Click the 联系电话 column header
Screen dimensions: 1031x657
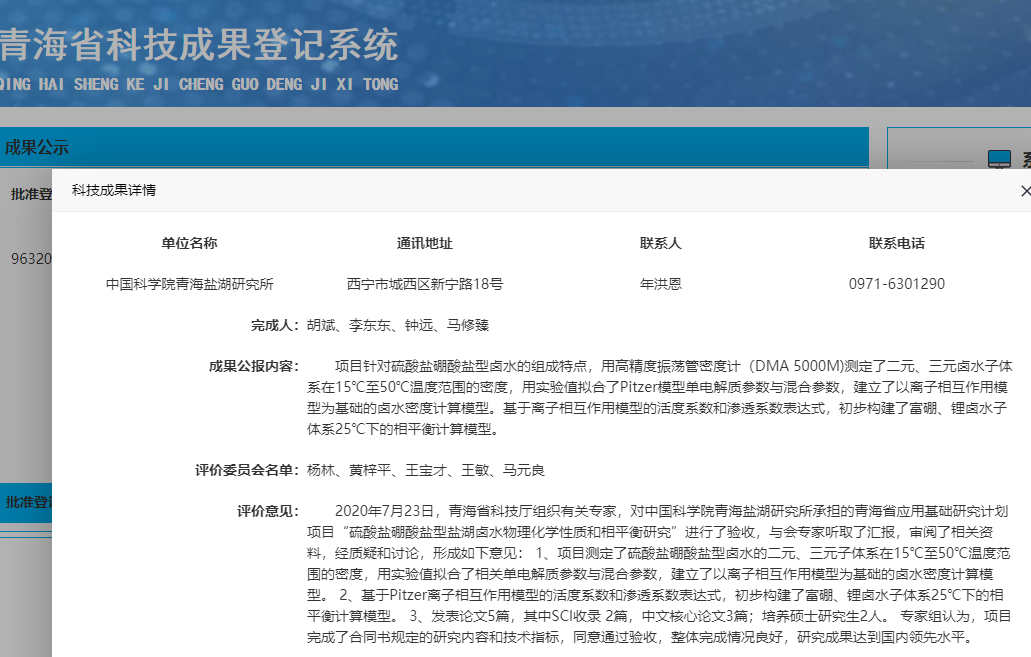point(896,243)
